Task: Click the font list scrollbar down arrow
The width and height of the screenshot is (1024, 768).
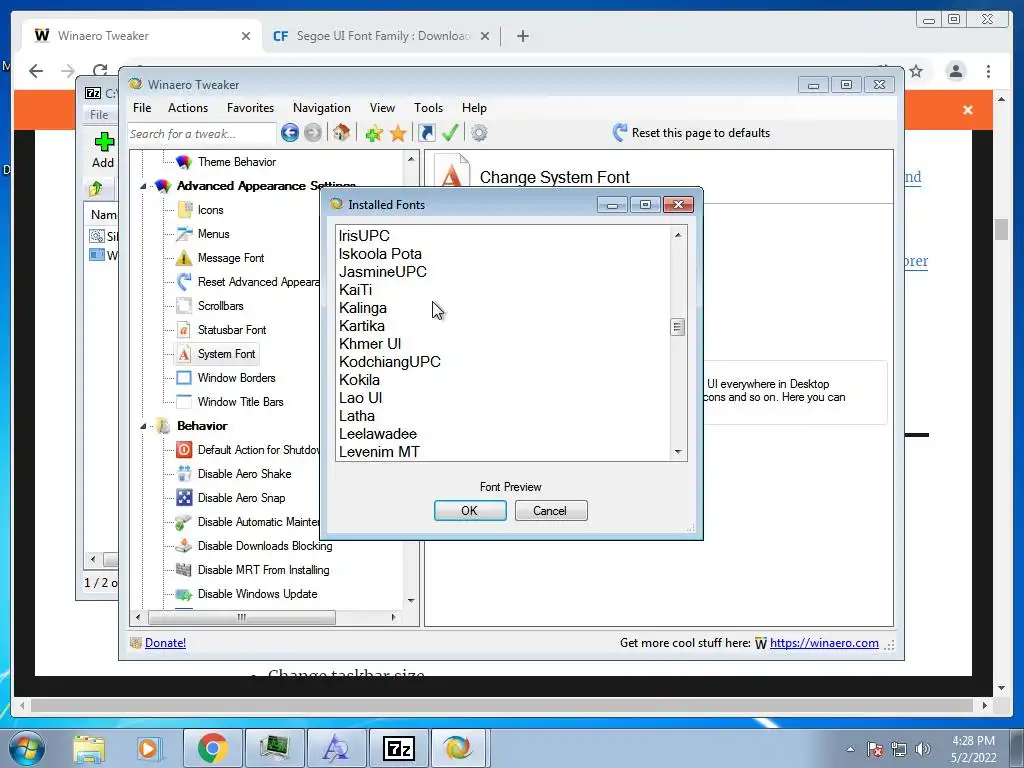Action: click(678, 452)
